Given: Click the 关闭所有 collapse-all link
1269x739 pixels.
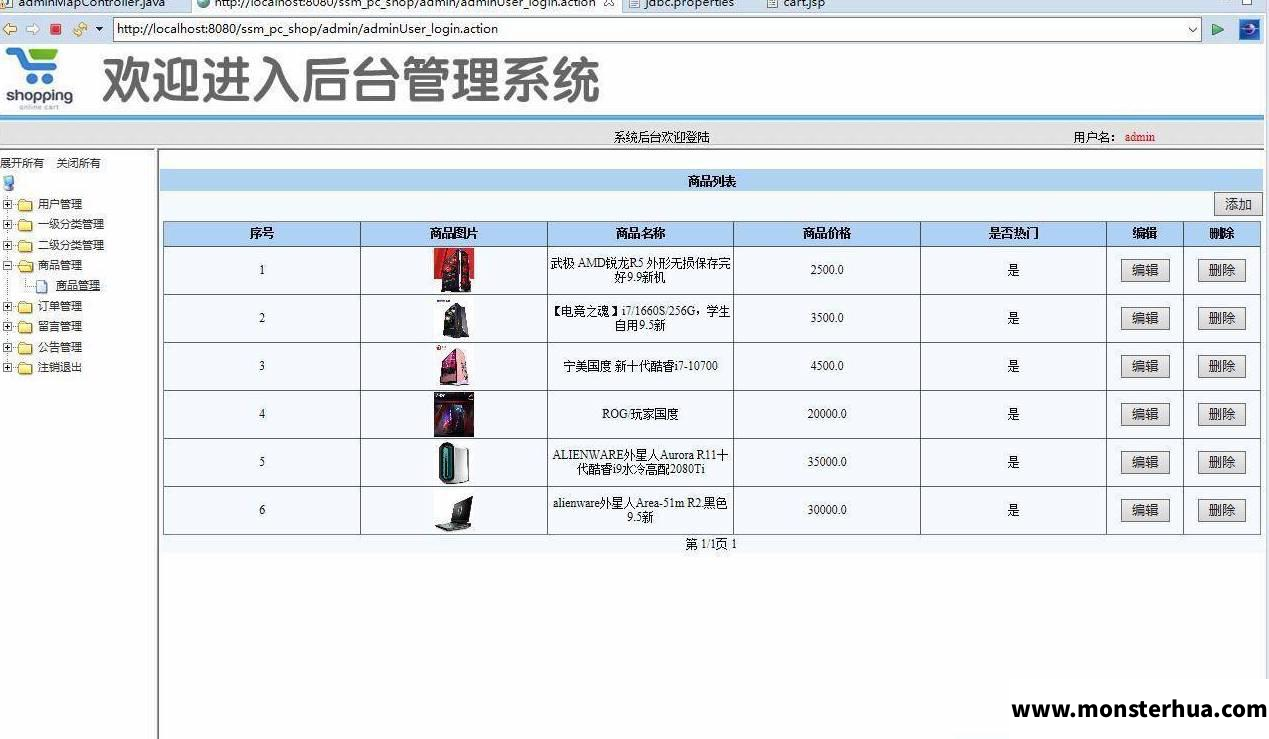Looking at the screenshot, I should pyautogui.click(x=78, y=163).
